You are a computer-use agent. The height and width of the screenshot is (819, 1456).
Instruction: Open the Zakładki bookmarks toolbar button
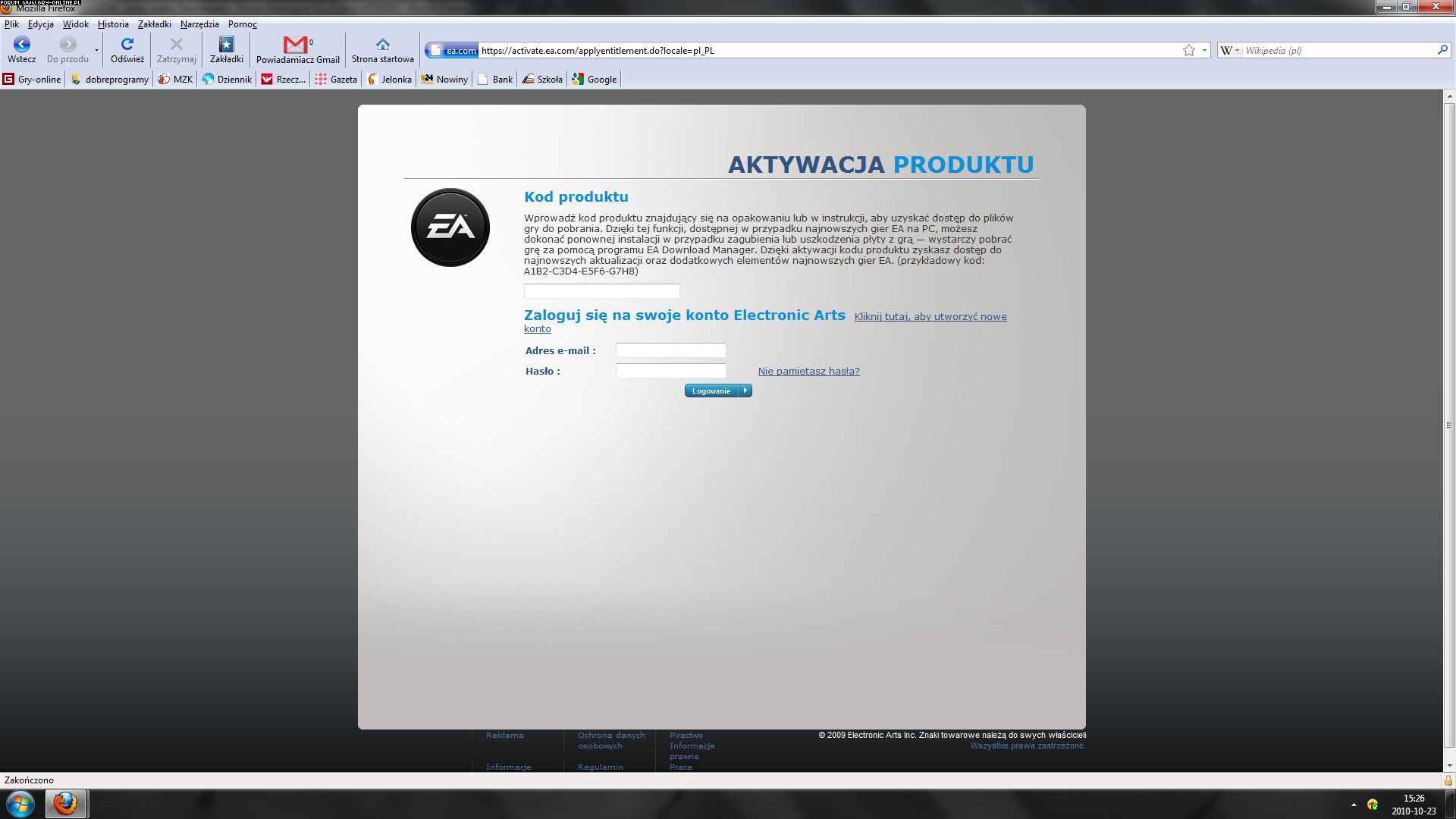(x=226, y=50)
